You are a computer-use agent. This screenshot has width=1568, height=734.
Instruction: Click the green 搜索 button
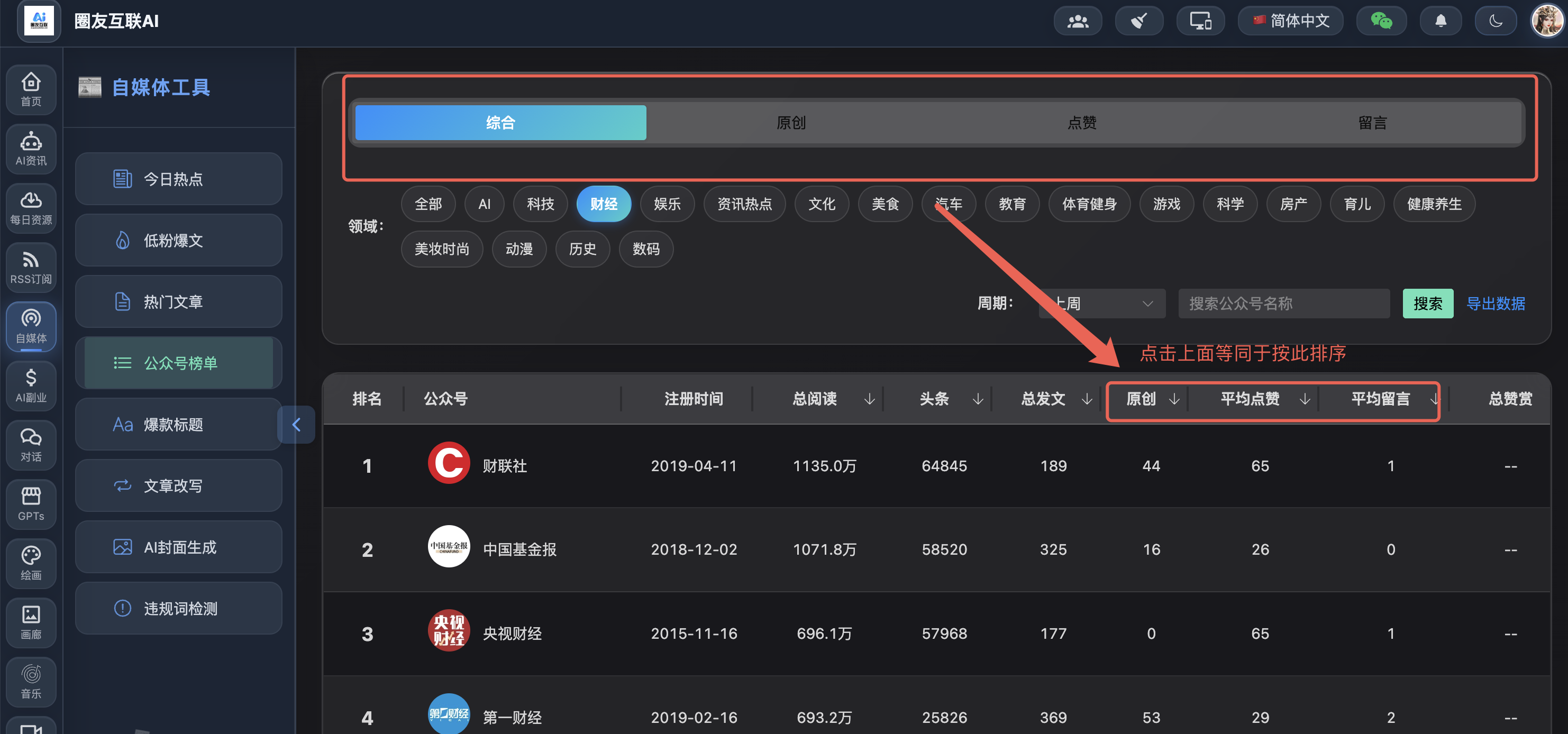tap(1427, 303)
